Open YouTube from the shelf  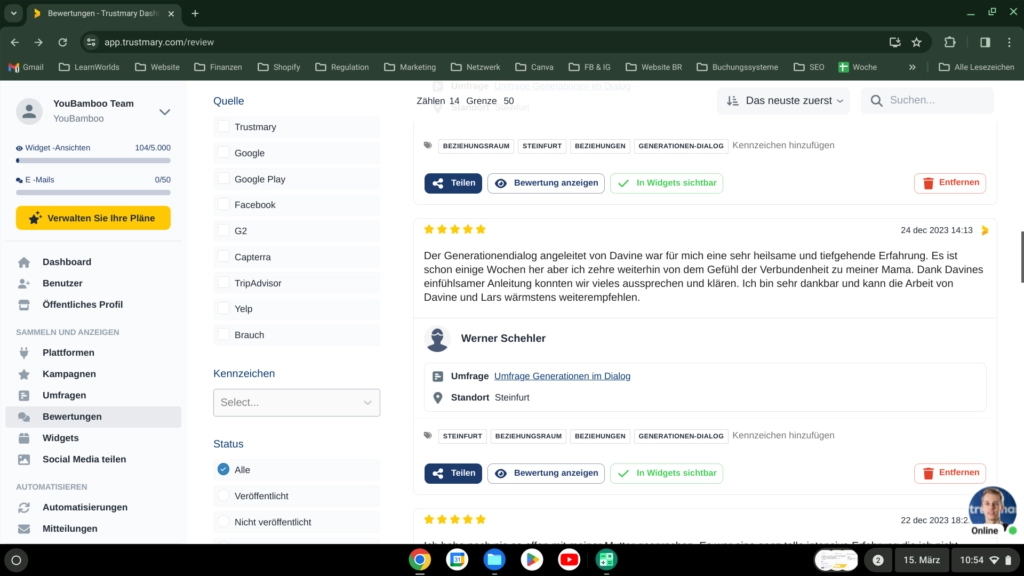pyautogui.click(x=569, y=560)
